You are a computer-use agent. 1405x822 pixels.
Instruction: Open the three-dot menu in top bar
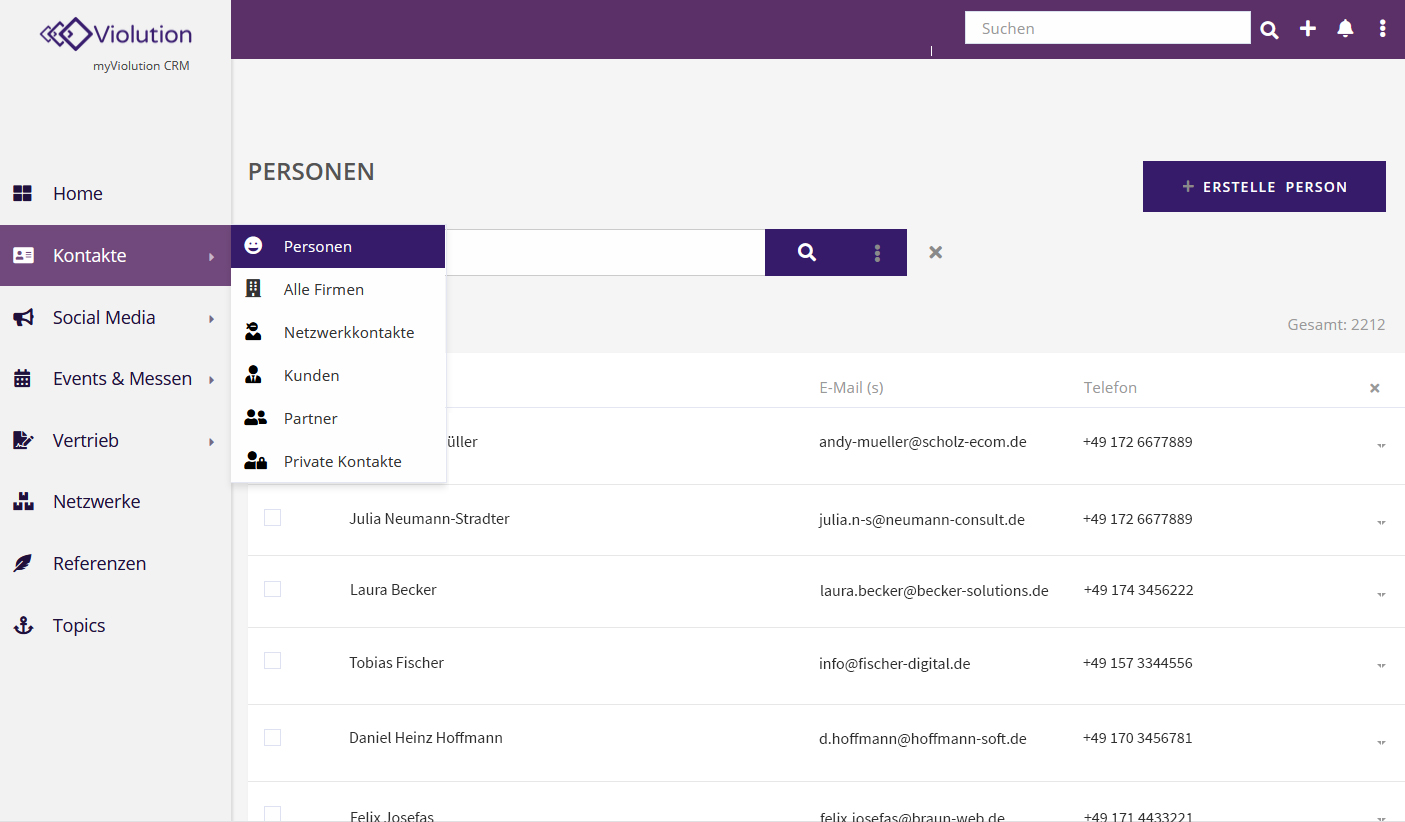tap(1382, 29)
